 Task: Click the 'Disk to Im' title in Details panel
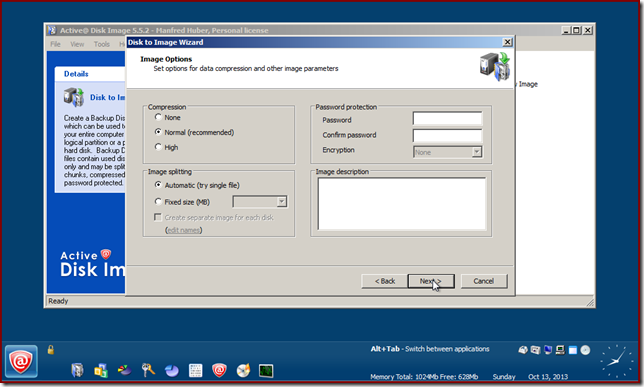click(108, 97)
